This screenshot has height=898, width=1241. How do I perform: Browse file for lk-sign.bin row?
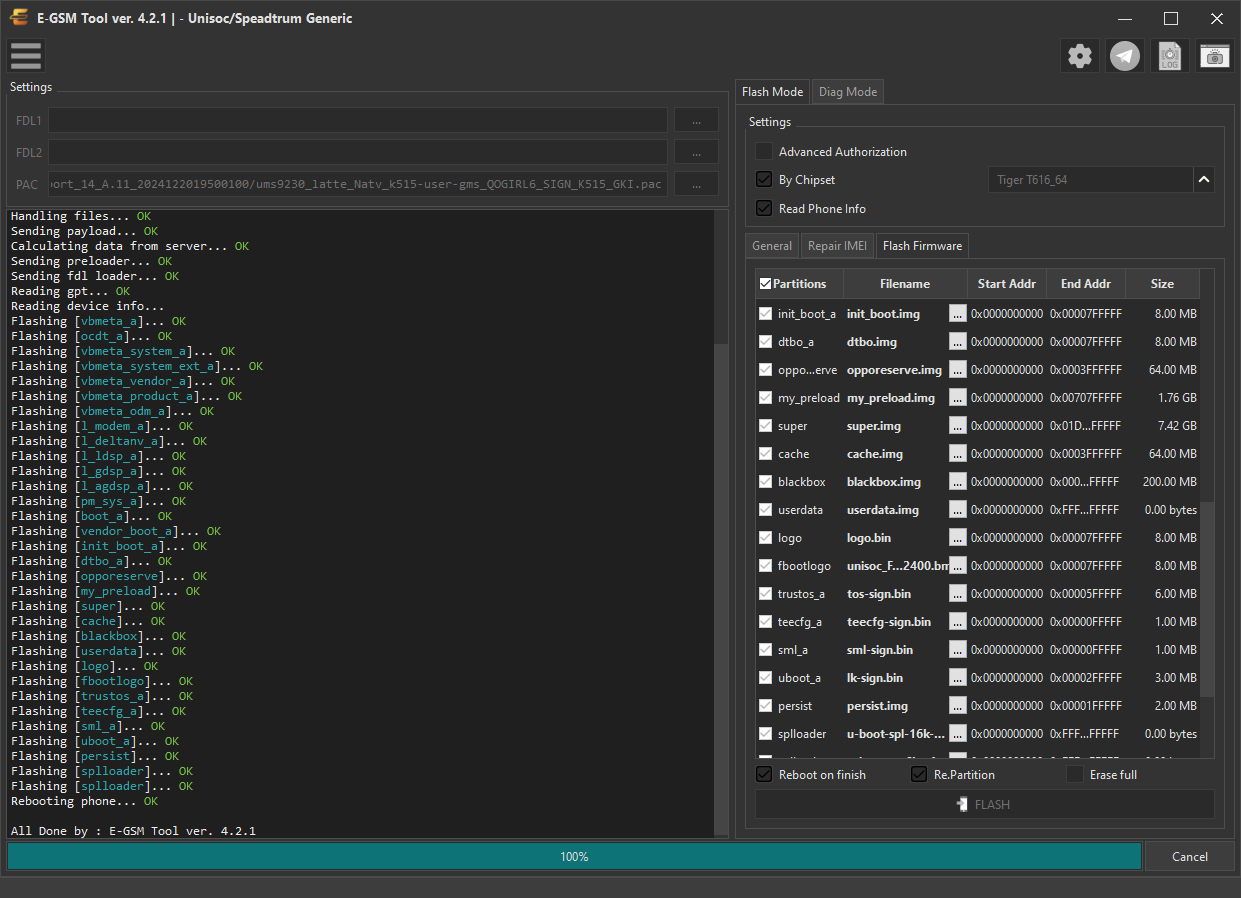point(958,678)
